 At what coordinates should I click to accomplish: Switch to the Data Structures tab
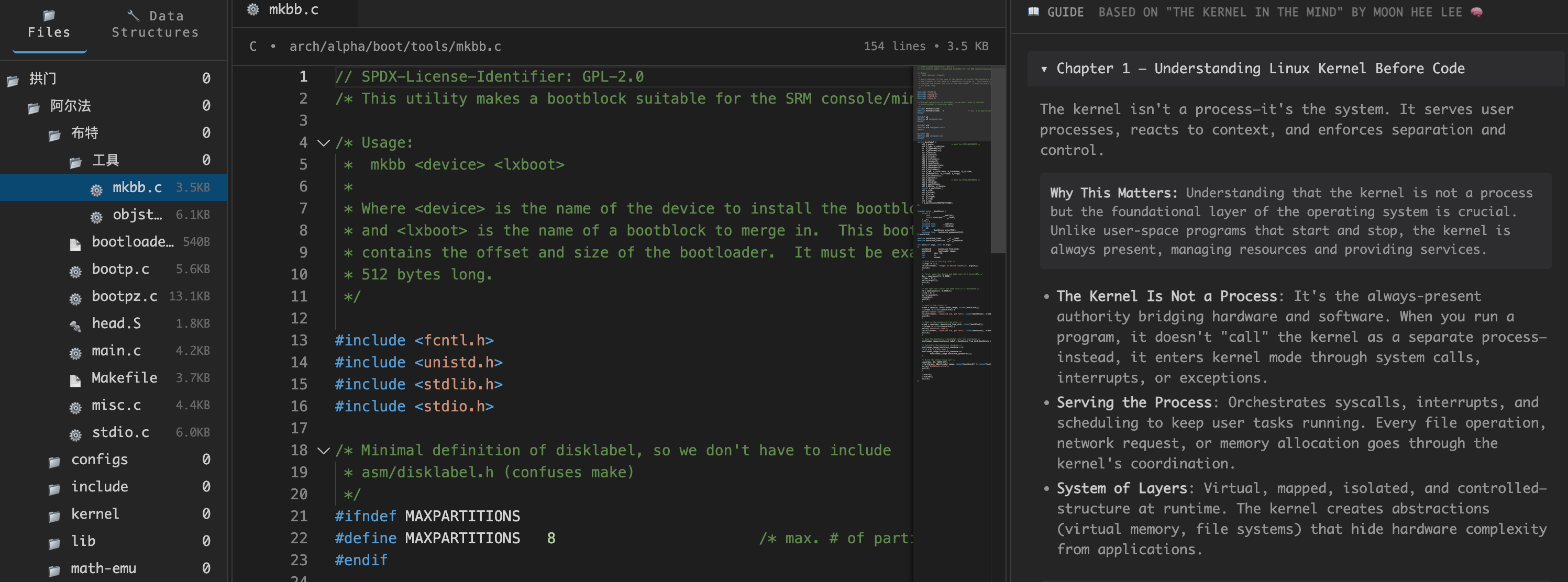(x=155, y=24)
